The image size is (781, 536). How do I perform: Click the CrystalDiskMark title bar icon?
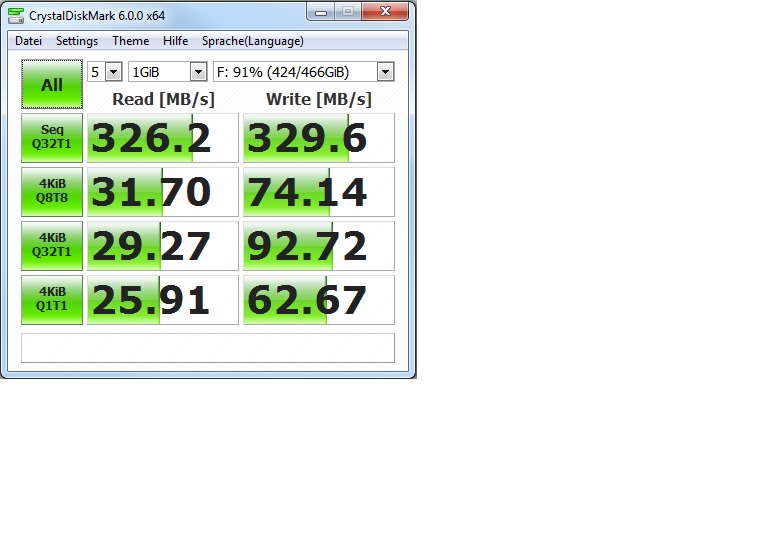(x=16, y=15)
